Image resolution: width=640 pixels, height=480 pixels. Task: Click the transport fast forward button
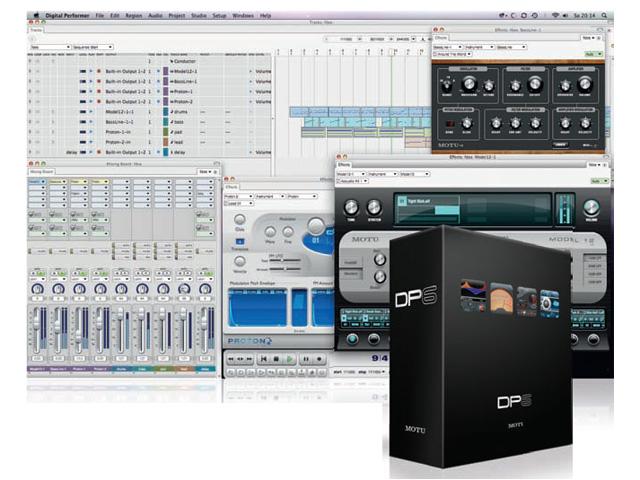(x=249, y=359)
